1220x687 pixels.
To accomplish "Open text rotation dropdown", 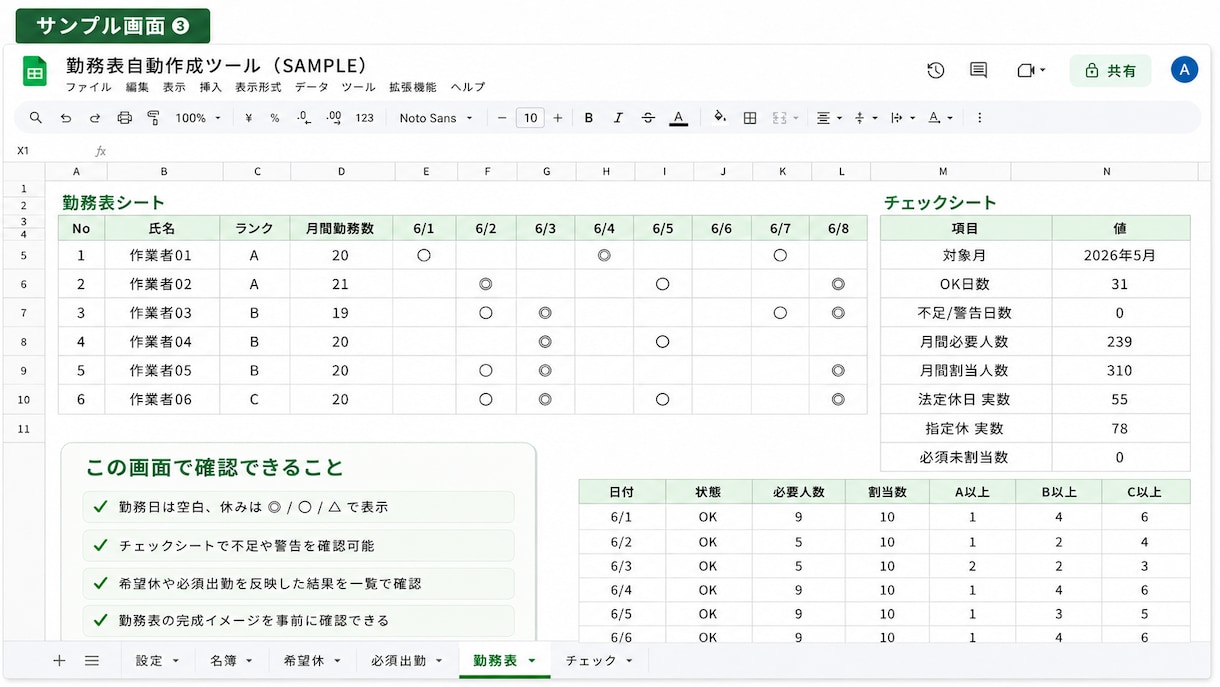I will tap(940, 118).
